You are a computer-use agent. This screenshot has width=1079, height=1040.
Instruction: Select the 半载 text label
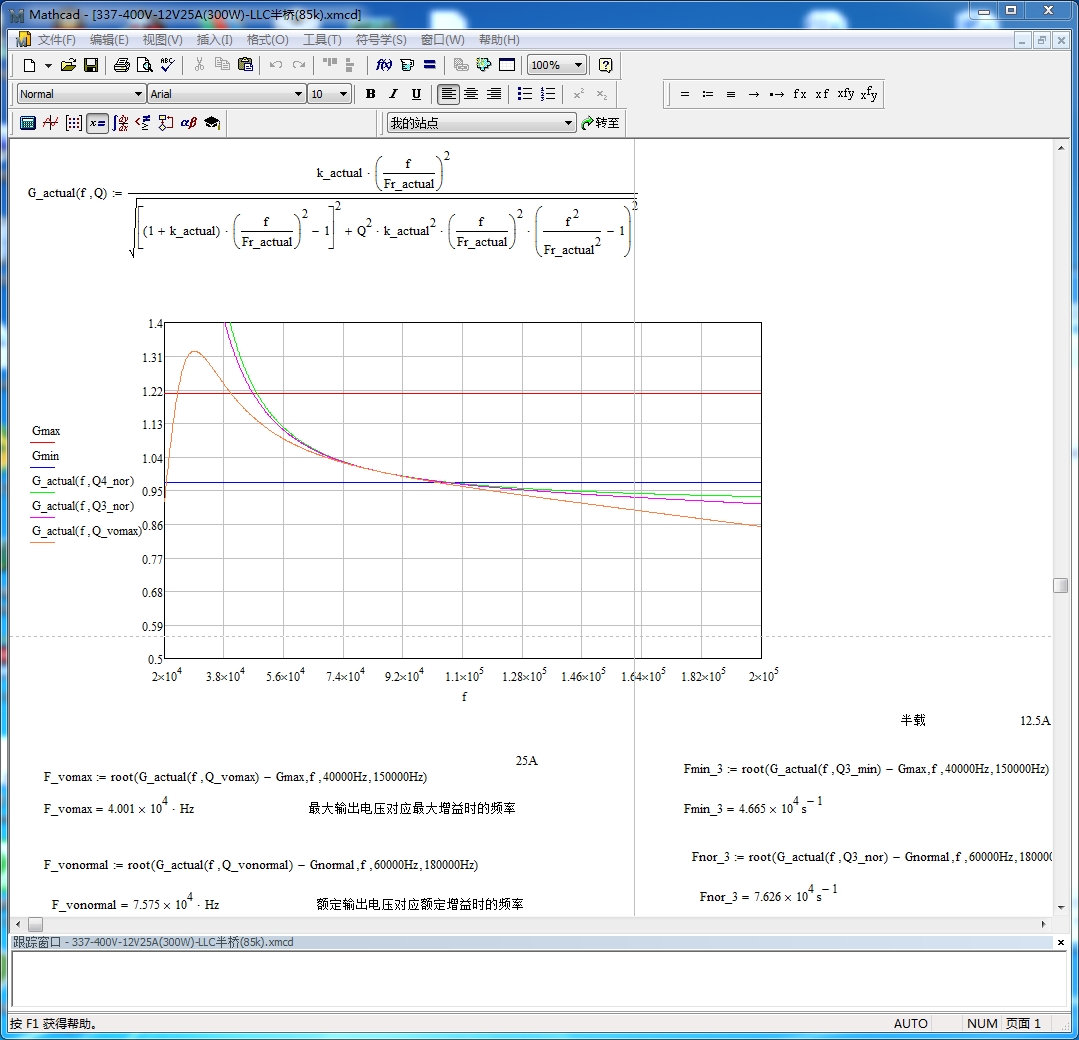pos(913,720)
